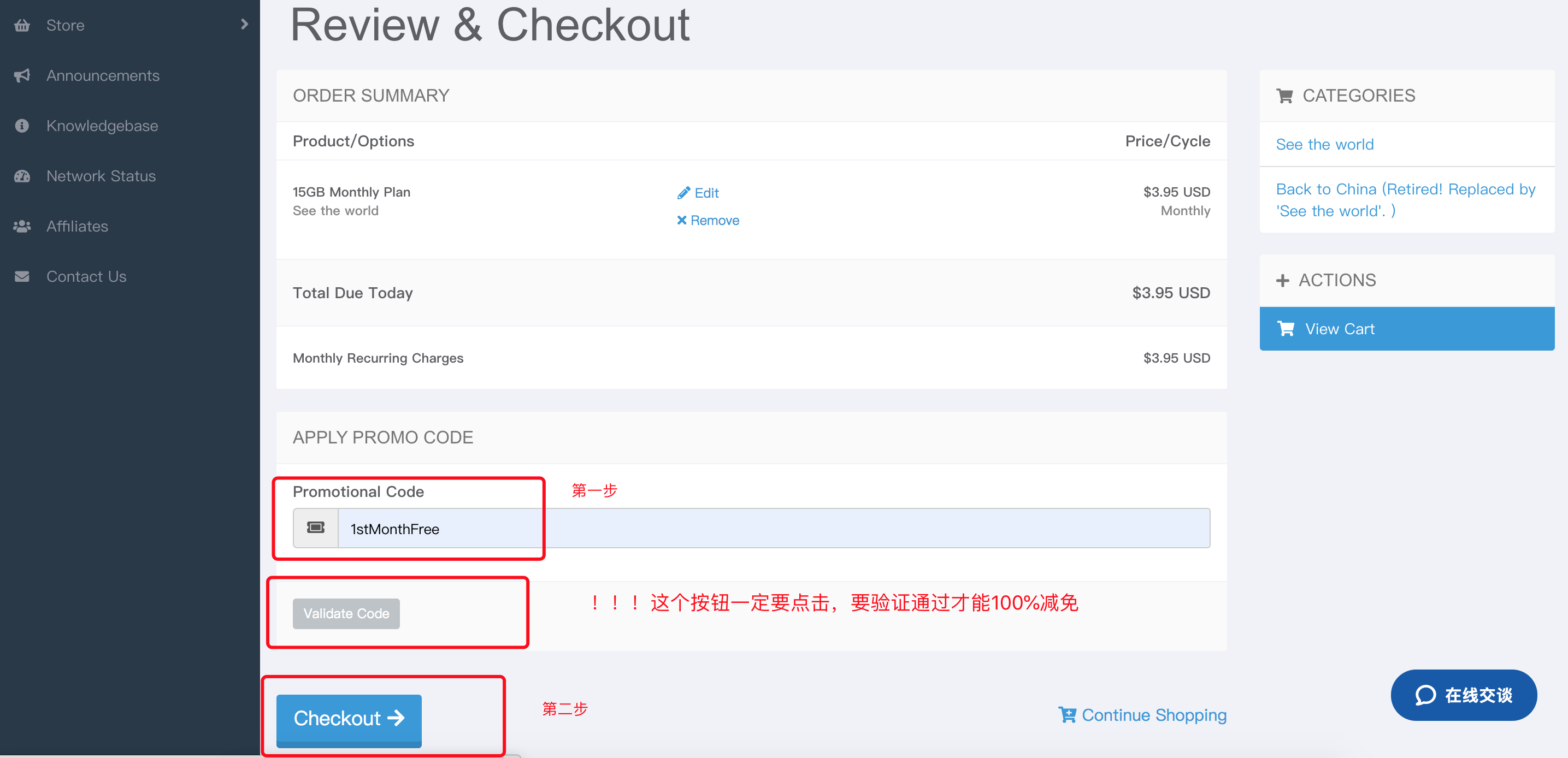Remove the 15GB Monthly Plan from cart
1568x758 pixels.
click(x=708, y=220)
